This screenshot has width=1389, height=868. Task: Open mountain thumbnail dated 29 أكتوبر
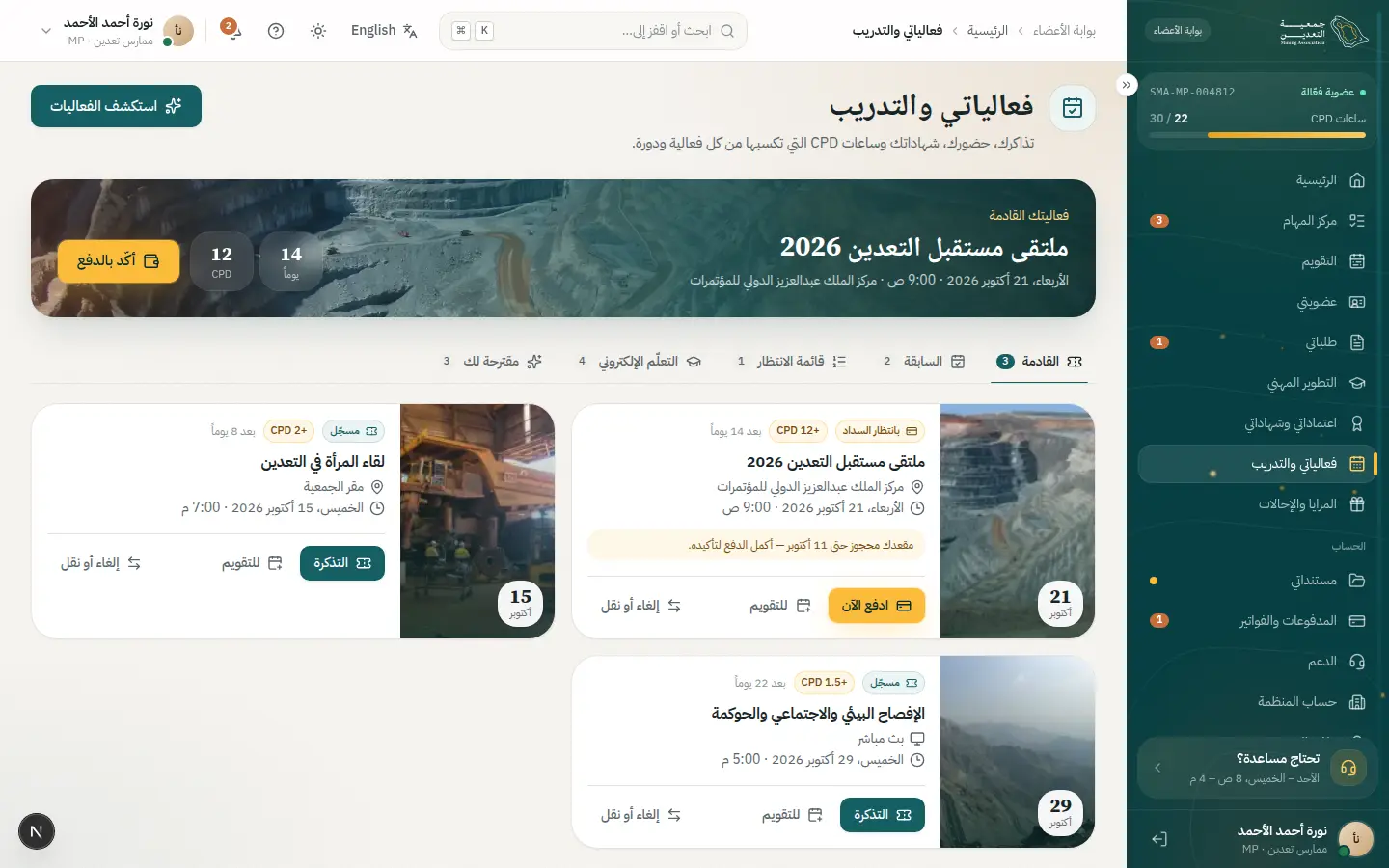point(1018,751)
